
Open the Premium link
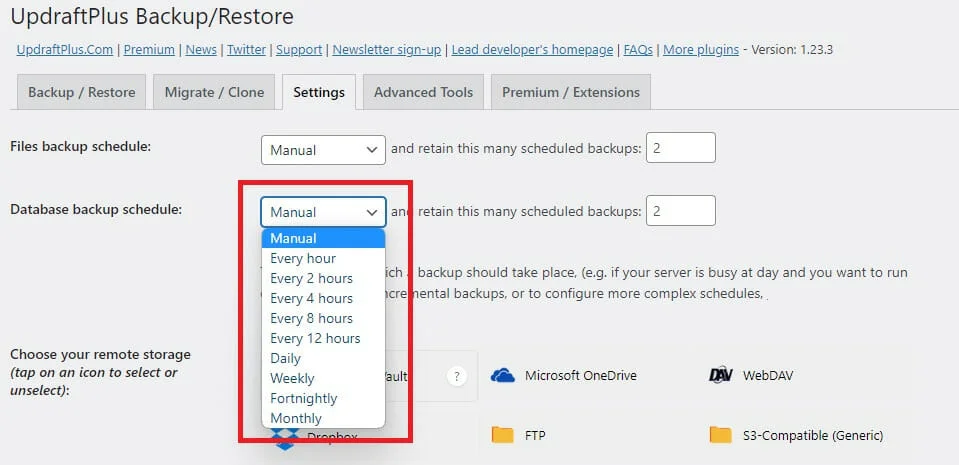click(x=149, y=50)
